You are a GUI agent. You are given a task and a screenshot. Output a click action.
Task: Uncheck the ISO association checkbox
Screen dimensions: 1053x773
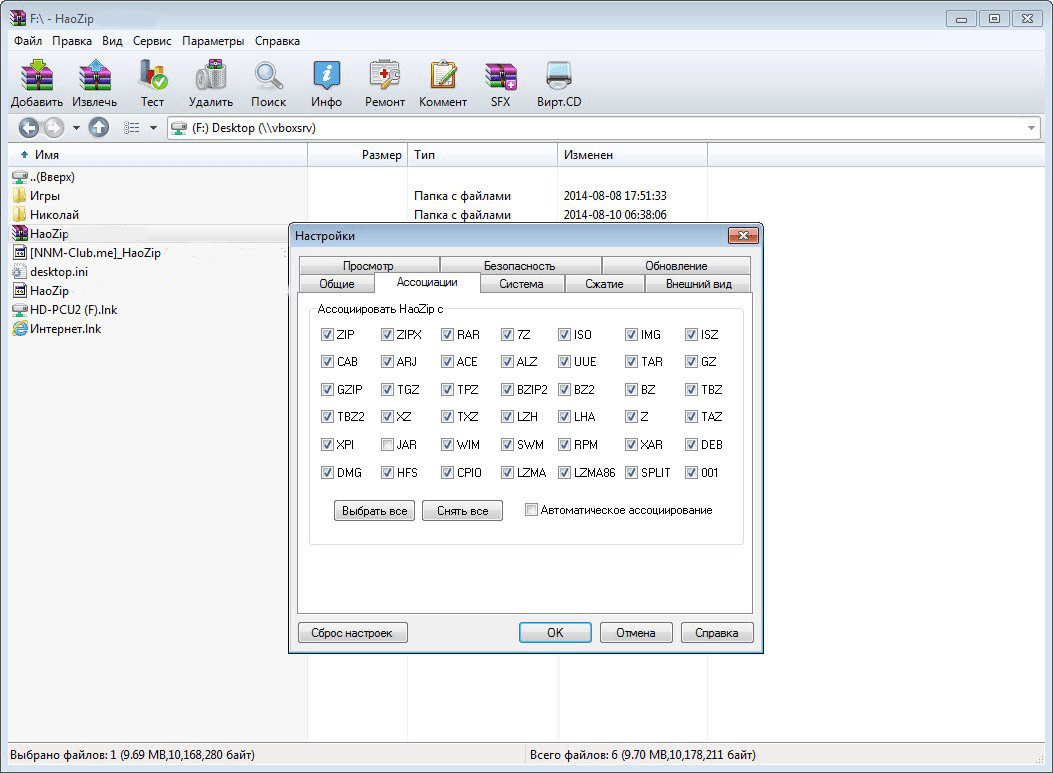[564, 334]
